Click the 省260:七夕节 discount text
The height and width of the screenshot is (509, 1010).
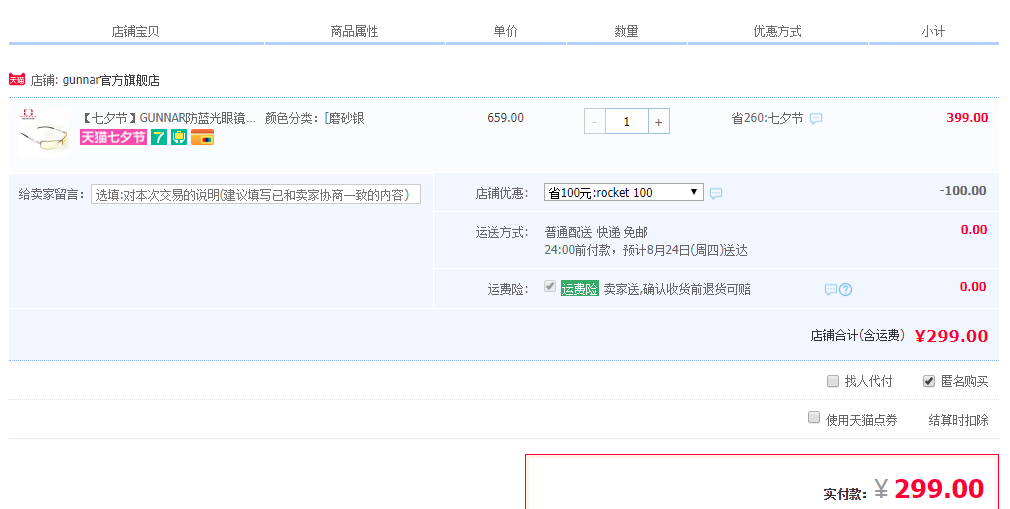767,118
